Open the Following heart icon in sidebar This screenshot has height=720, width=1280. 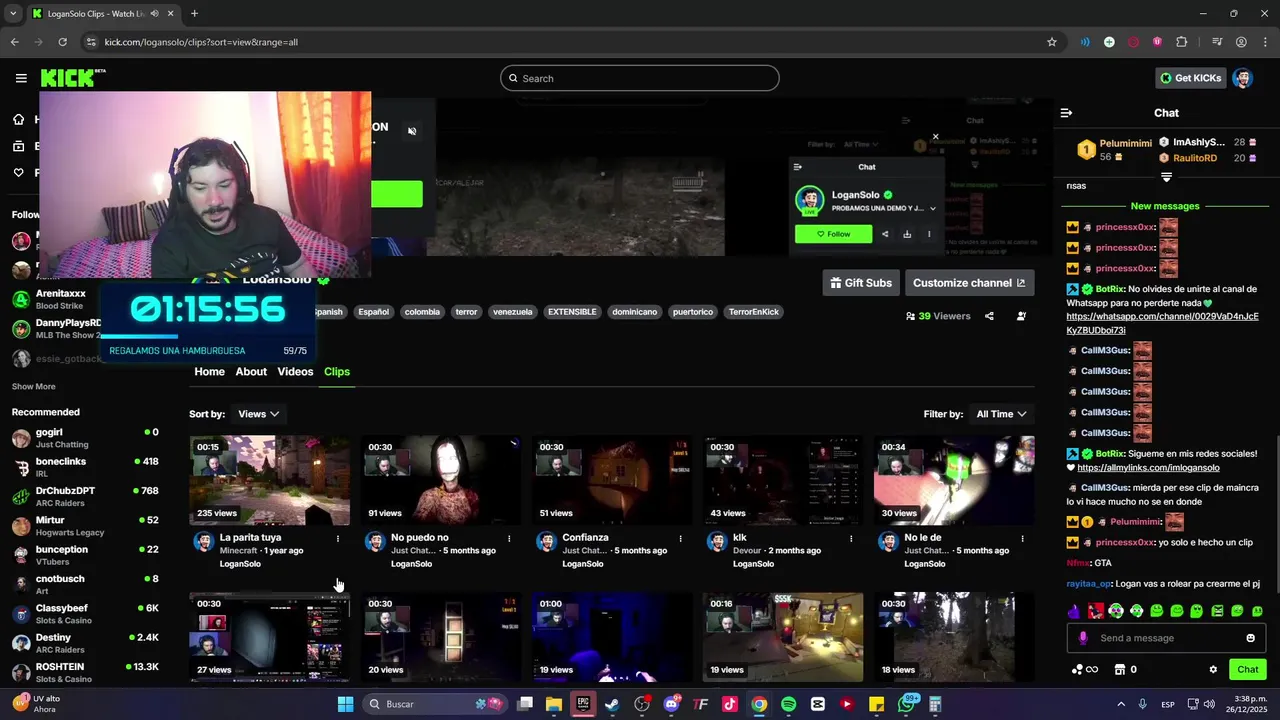(18, 173)
